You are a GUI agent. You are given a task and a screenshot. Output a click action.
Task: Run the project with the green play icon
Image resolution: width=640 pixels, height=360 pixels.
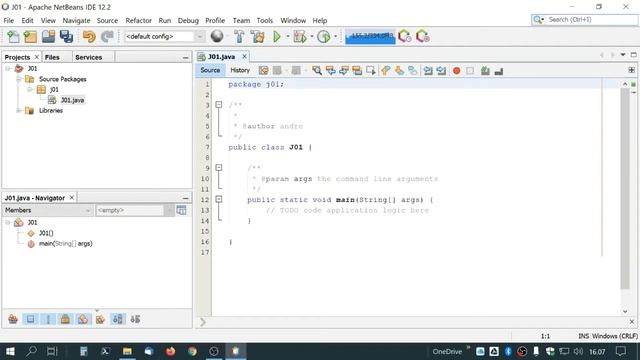pos(277,37)
